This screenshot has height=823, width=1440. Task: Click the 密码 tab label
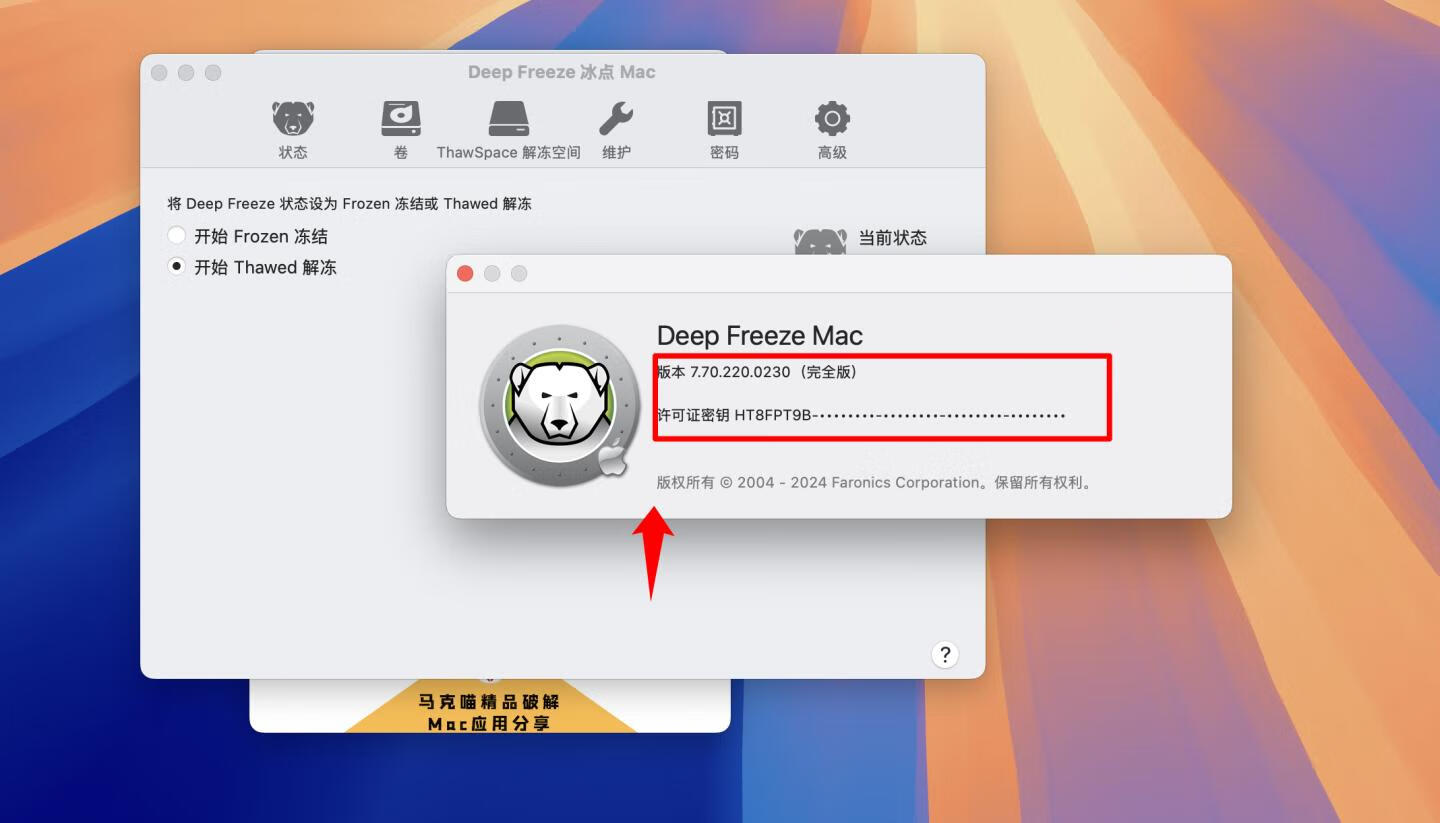pos(724,152)
